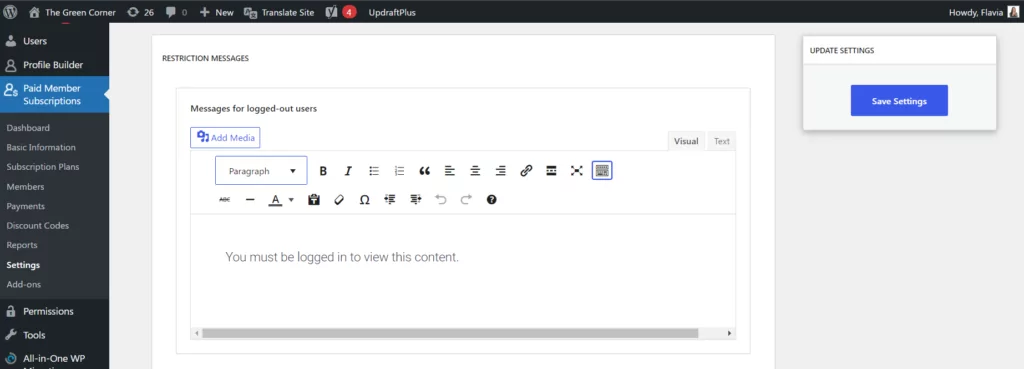Open the WordPress logo menu

10,12
